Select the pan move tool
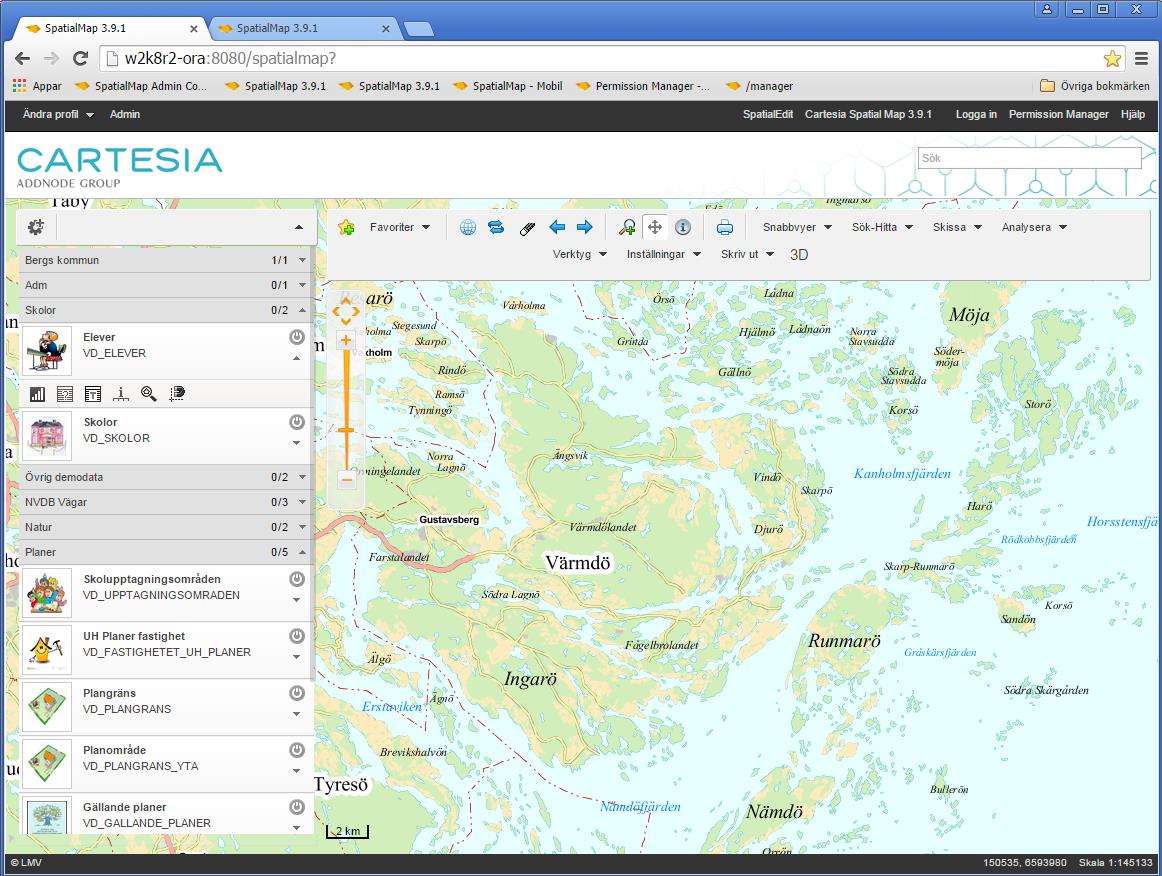Image resolution: width=1162 pixels, height=876 pixels. [655, 228]
